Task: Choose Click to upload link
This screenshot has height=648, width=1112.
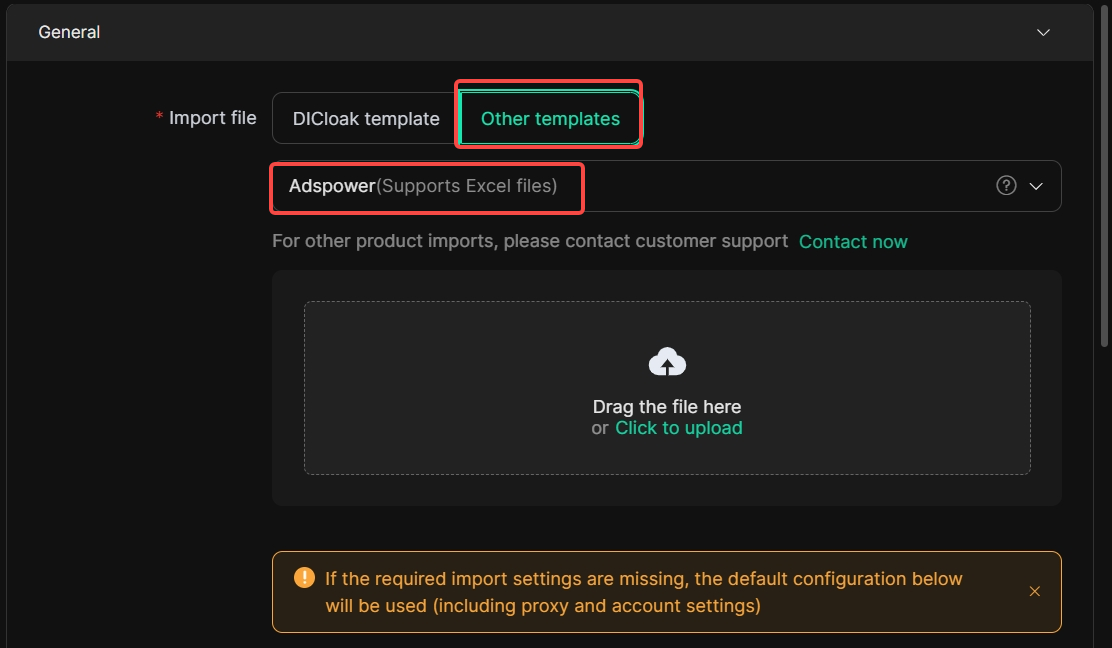Action: coord(679,428)
